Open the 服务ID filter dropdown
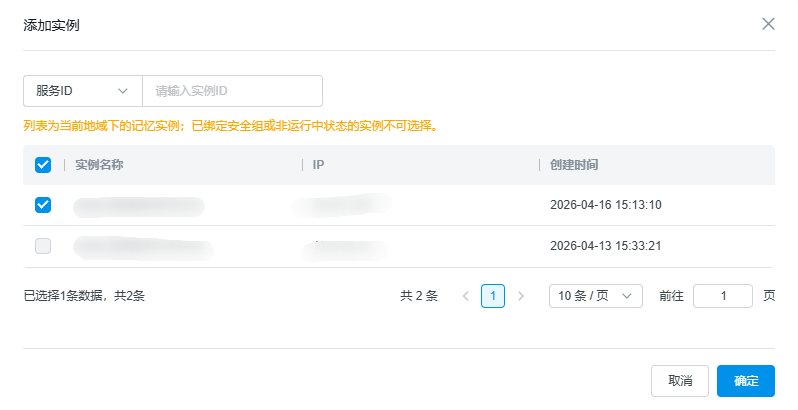The width and height of the screenshot is (798, 410). [82, 91]
